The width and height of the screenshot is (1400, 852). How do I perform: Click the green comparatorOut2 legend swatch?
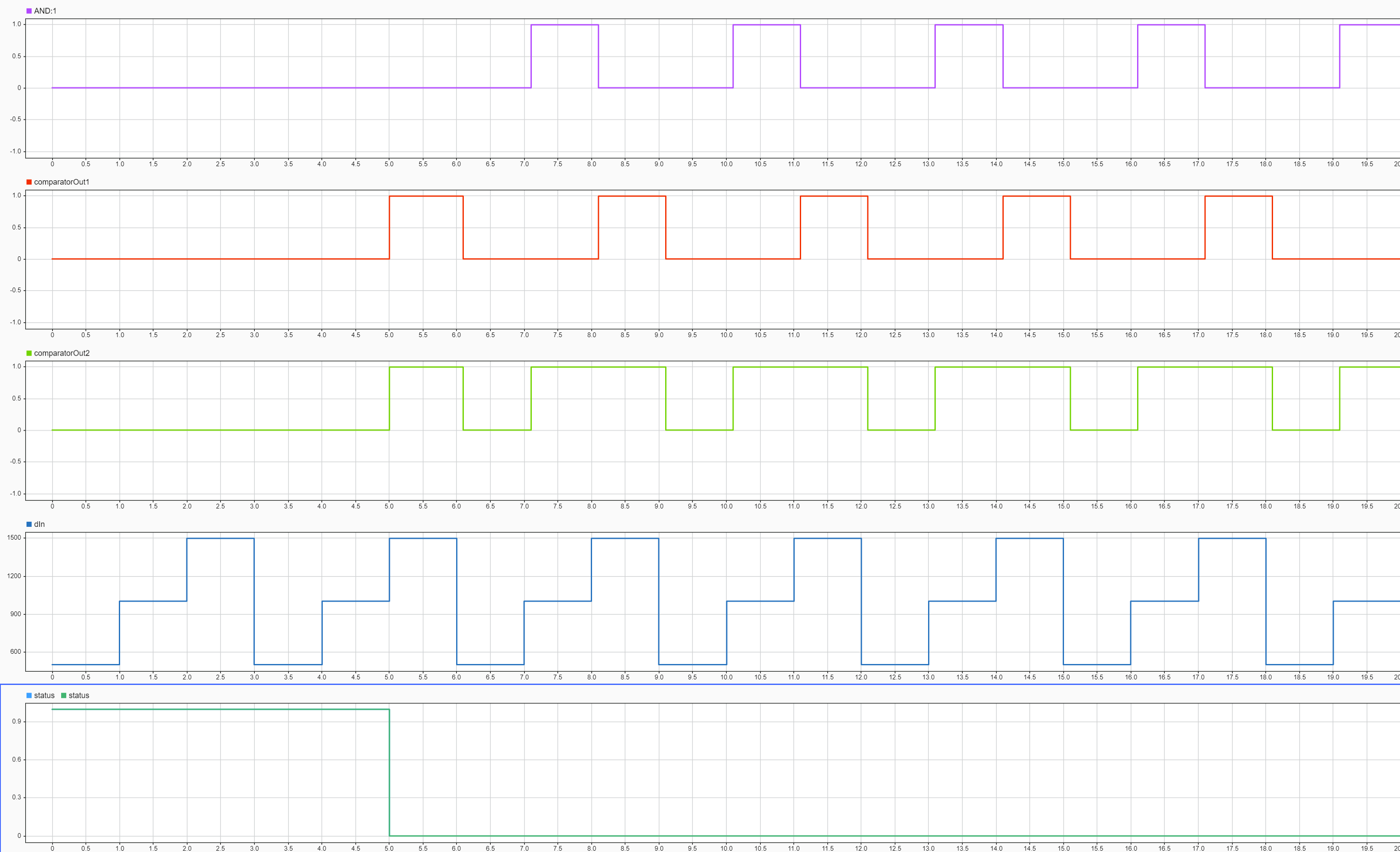coord(29,353)
